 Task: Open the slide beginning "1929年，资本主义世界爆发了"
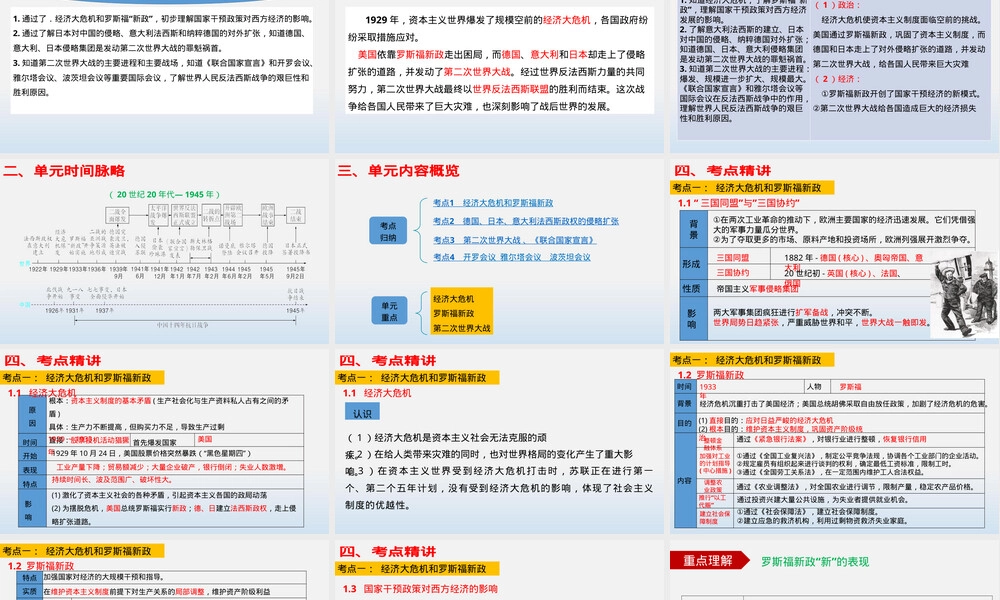pyautogui.click(x=499, y=77)
